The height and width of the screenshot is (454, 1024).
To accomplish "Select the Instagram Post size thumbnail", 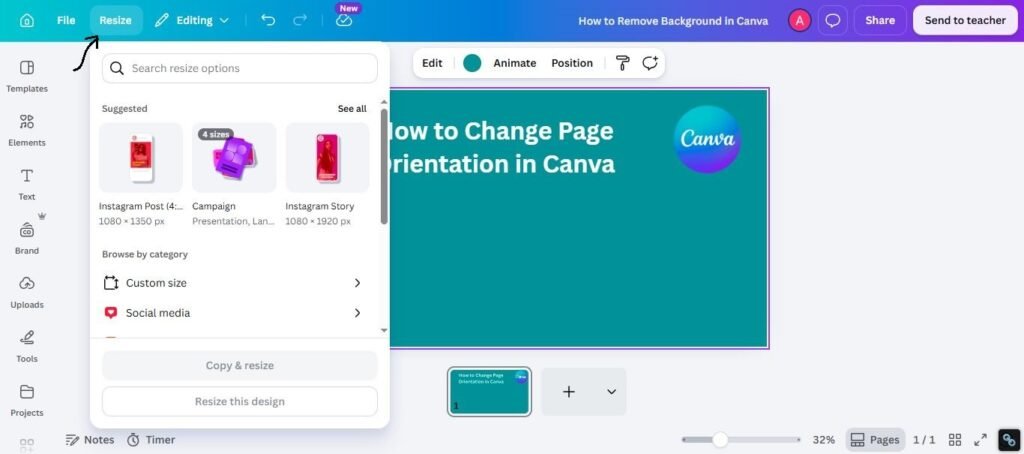I will [141, 157].
